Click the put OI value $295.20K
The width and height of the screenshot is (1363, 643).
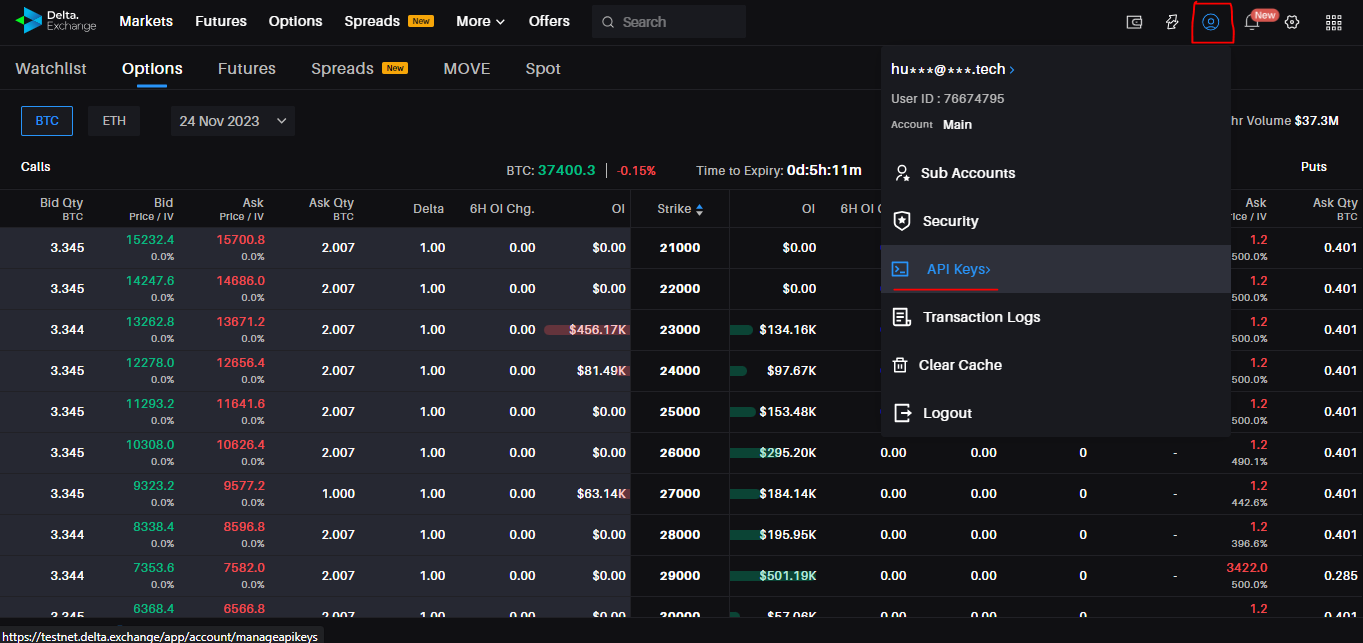[788, 453]
